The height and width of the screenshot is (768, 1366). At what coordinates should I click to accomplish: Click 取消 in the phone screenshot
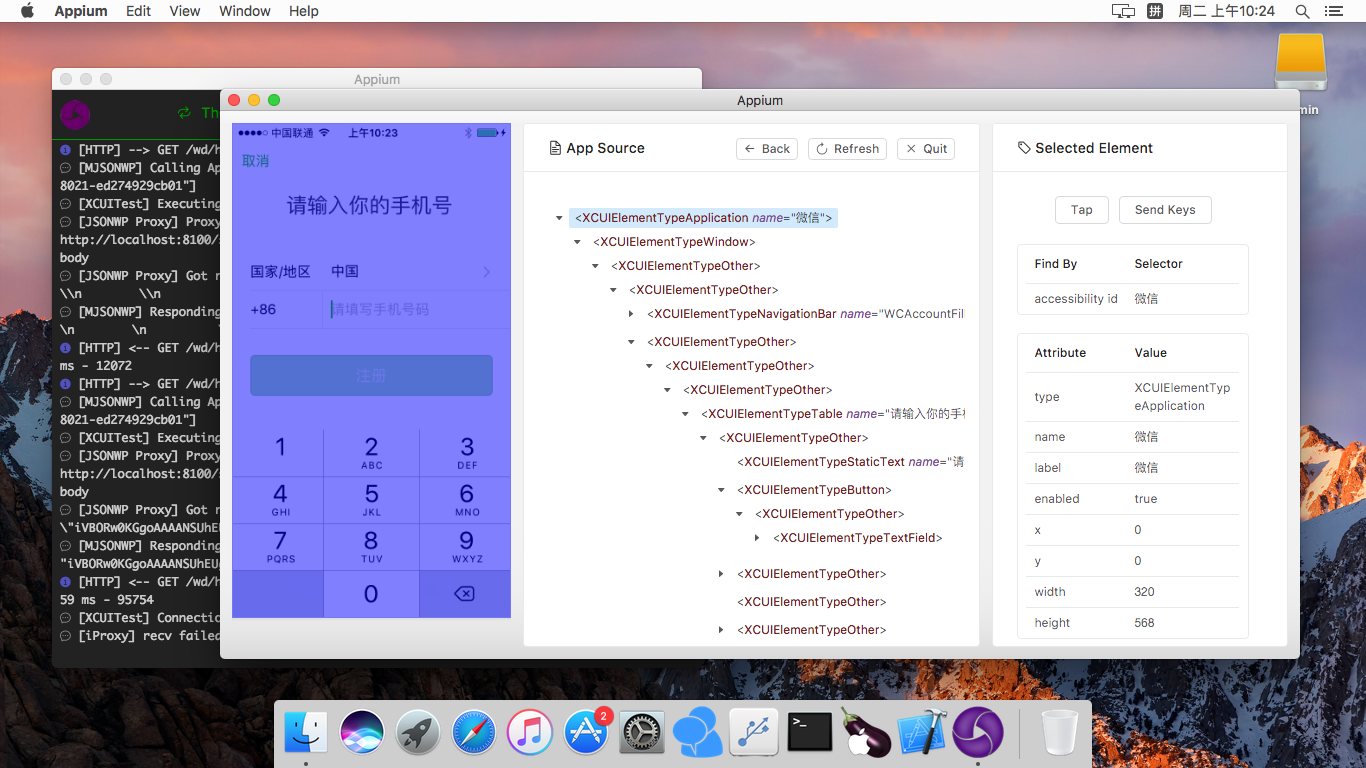point(255,161)
